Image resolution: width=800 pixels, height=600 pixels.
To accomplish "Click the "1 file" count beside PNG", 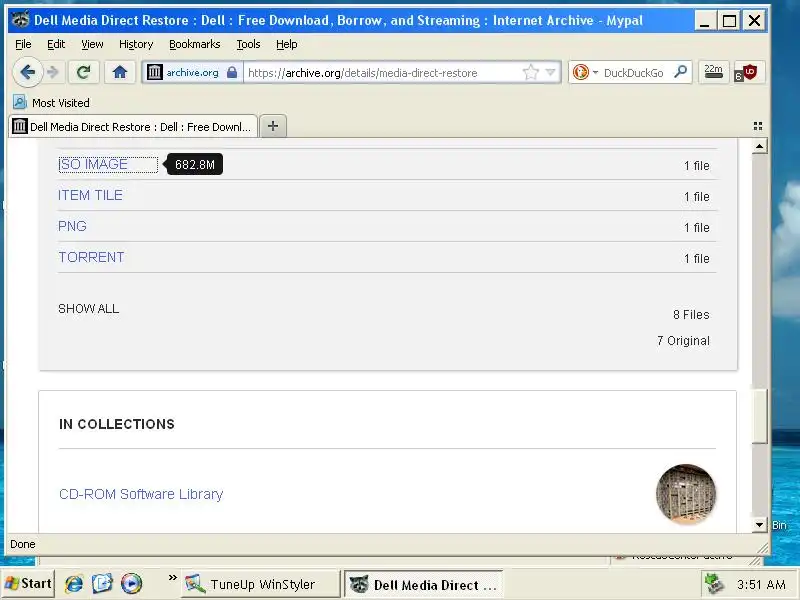I will click(x=697, y=228).
